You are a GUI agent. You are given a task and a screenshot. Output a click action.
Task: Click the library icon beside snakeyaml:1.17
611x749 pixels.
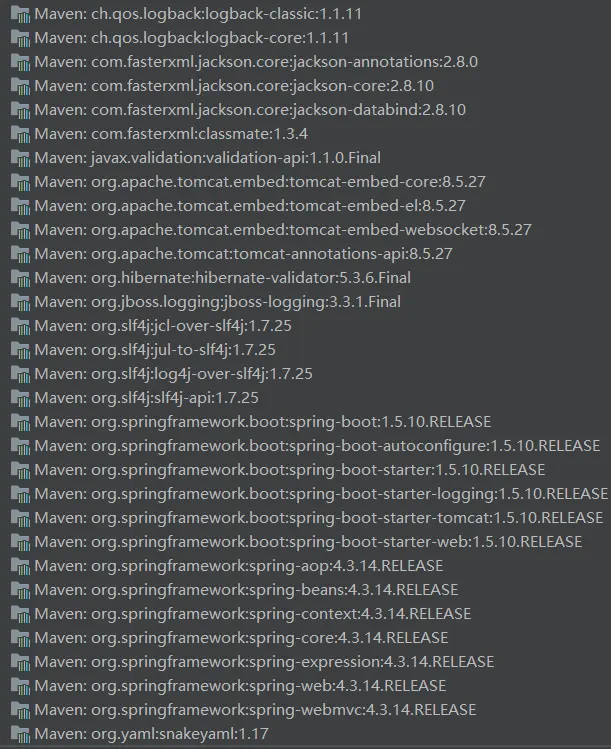click(x=20, y=734)
